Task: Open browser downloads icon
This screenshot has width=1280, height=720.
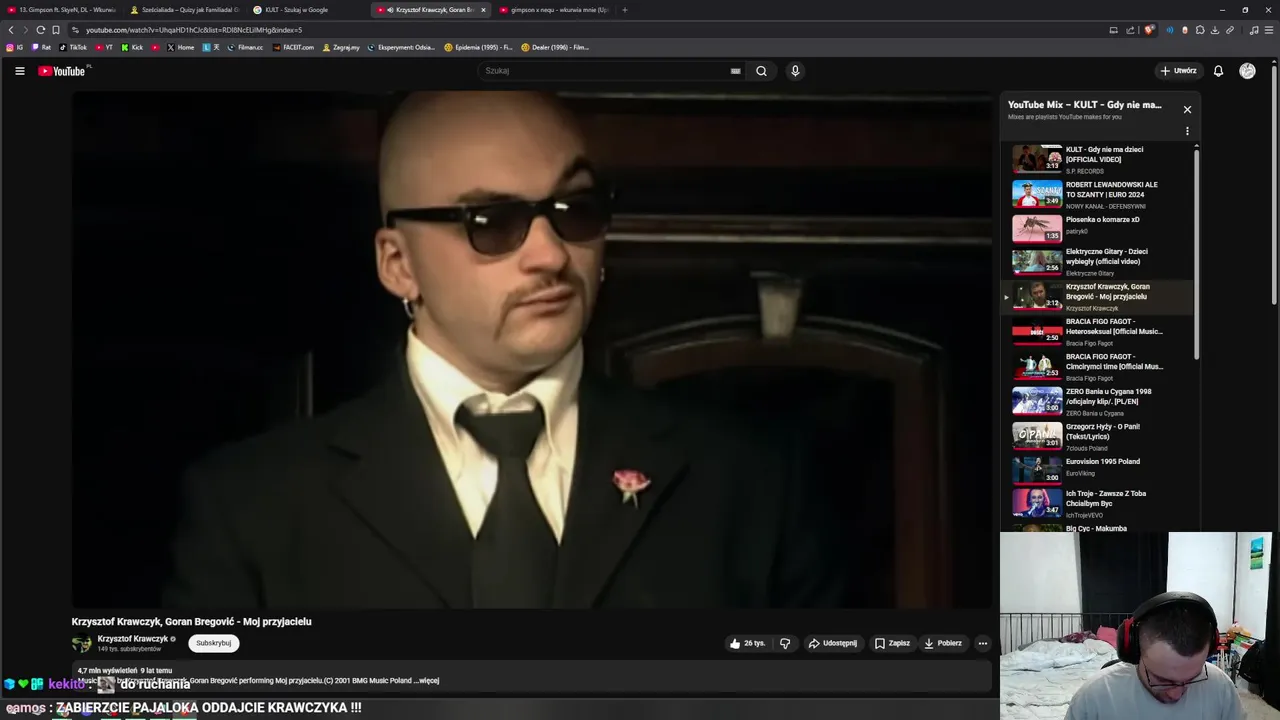Action: click(1214, 30)
